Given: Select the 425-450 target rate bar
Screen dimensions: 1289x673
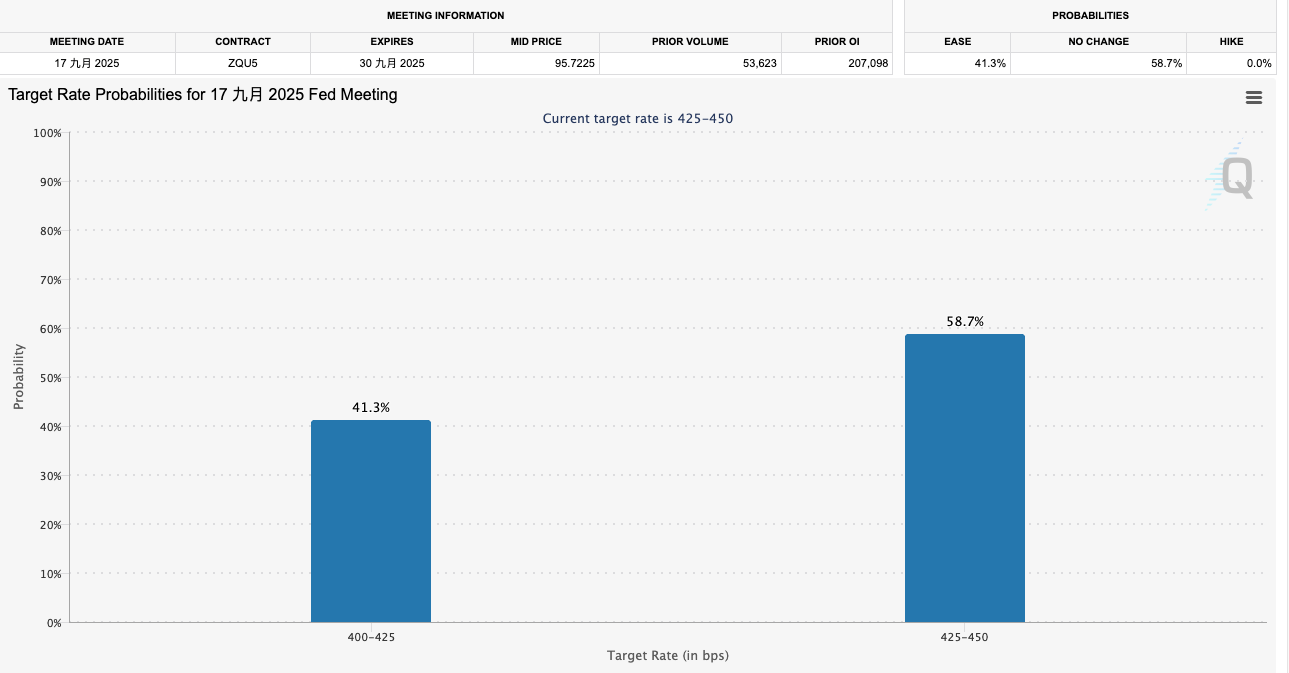Looking at the screenshot, I should tap(964, 478).
